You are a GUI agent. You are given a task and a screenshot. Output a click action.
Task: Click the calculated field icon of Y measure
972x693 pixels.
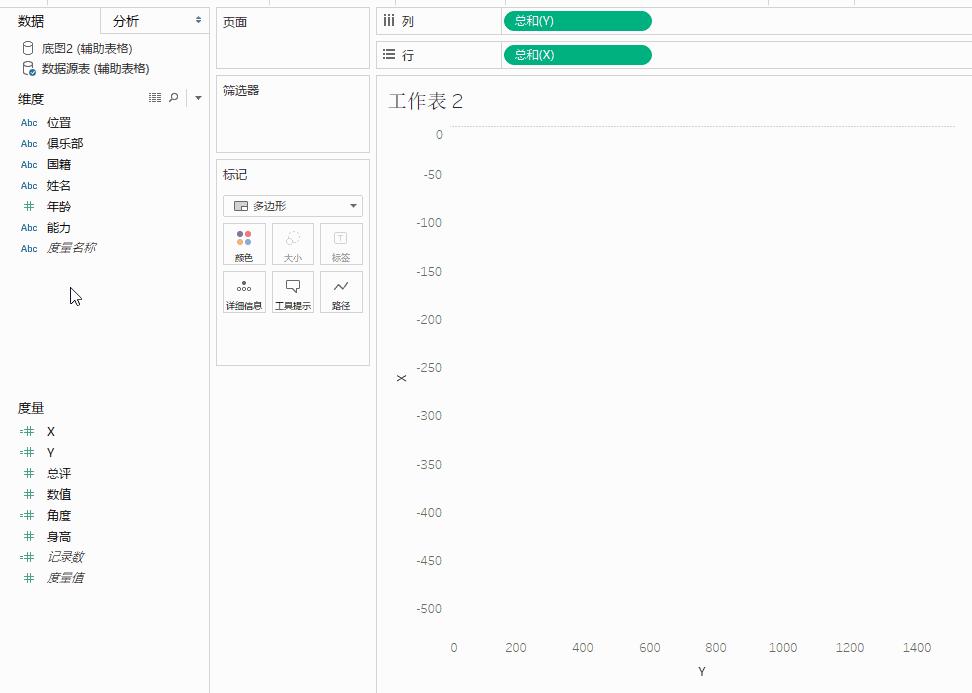tap(27, 452)
